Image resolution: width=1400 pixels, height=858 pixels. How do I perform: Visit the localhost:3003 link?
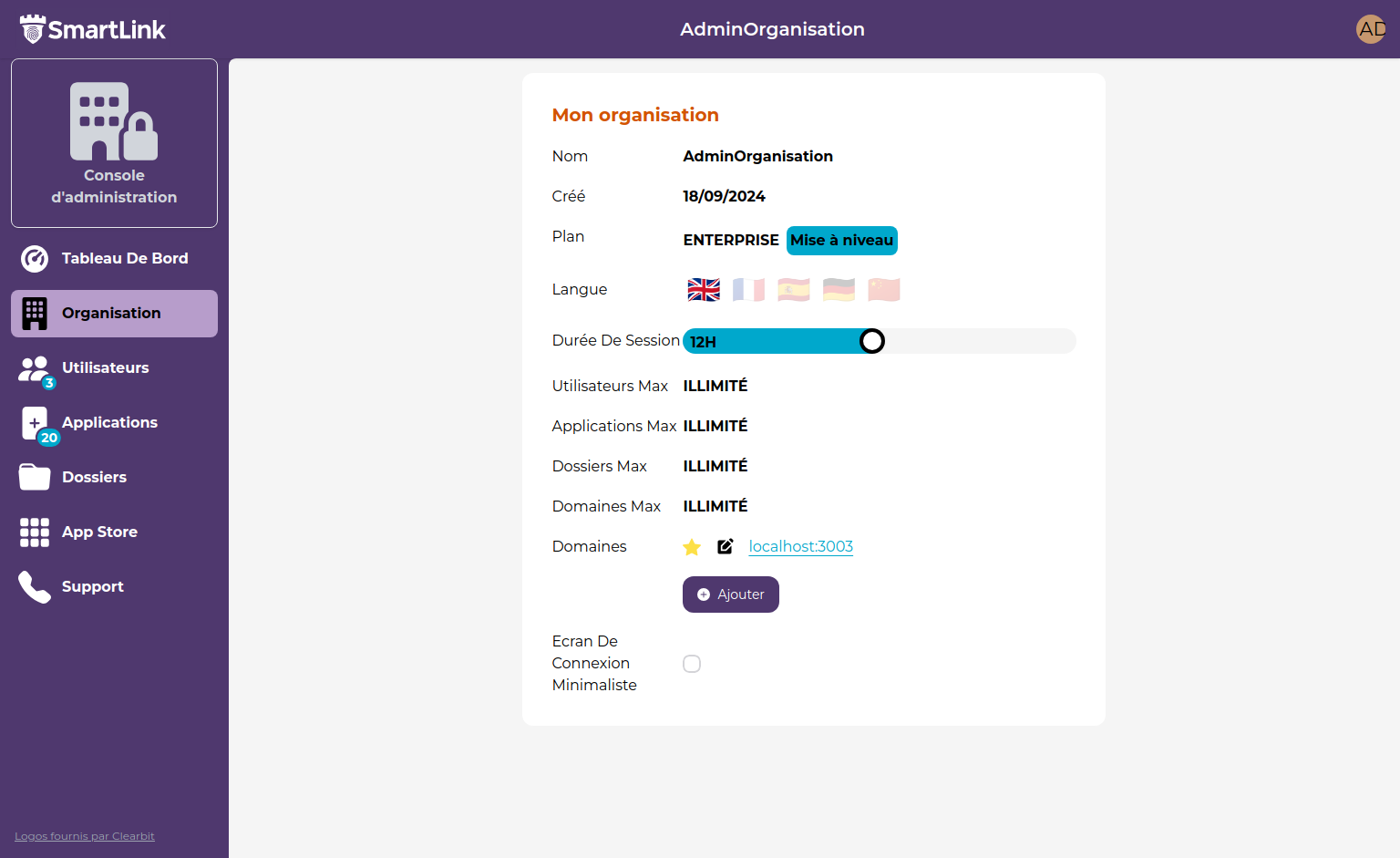[800, 546]
